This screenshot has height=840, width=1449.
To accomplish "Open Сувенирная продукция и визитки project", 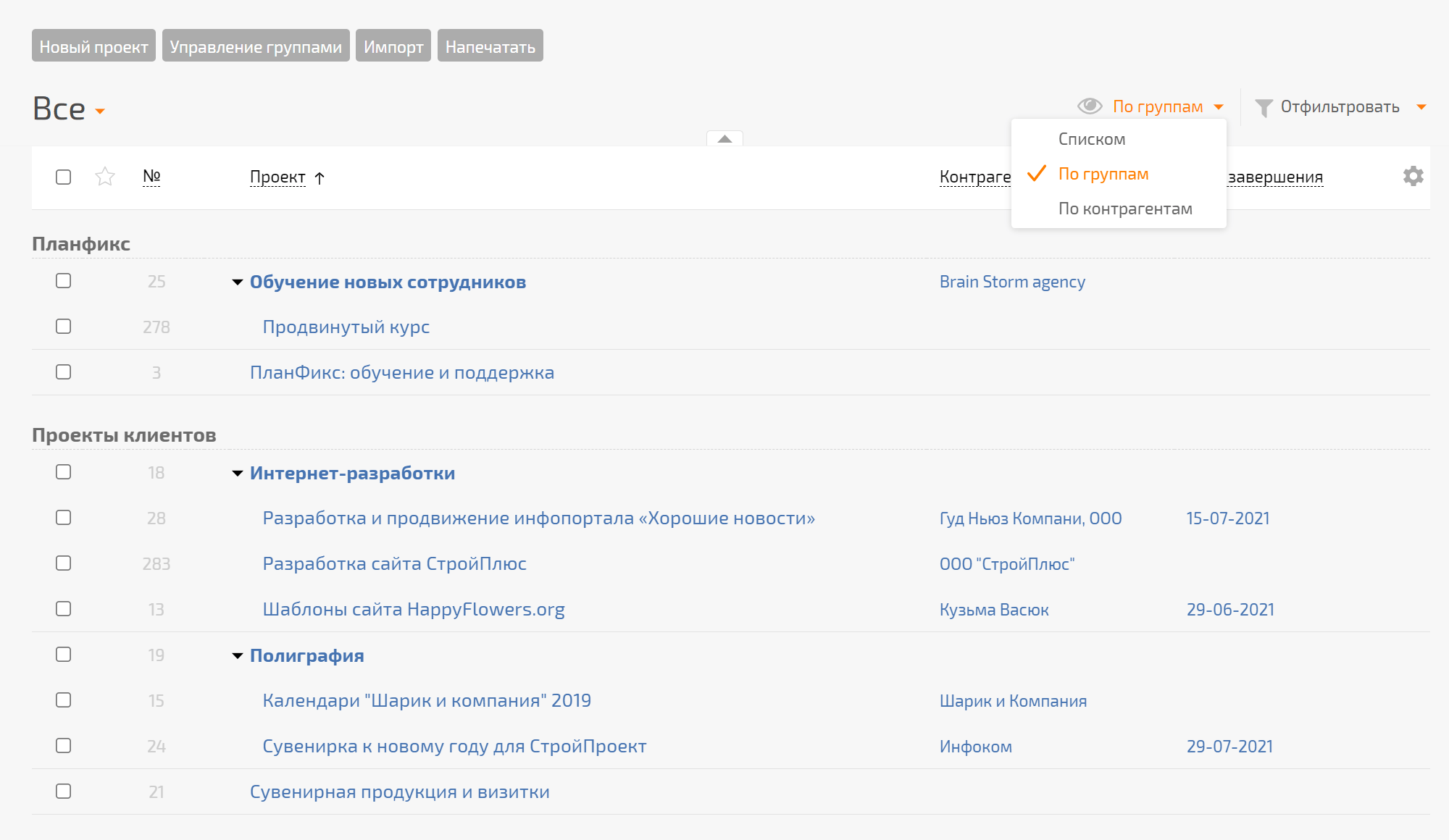I will 400,792.
